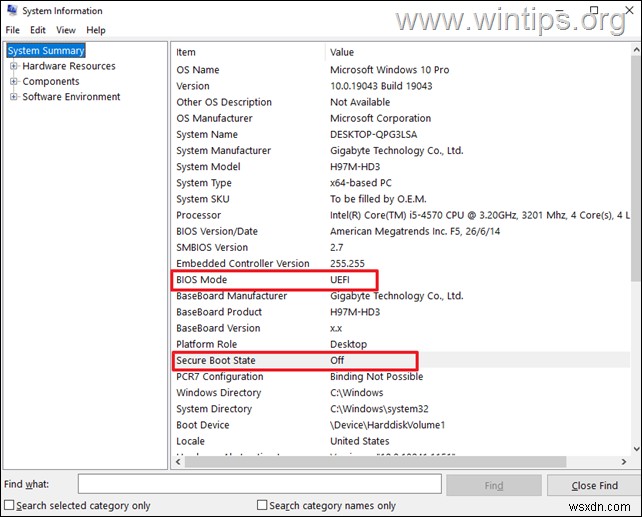Select the SMBIOS Version row
Screen dimensions: 642x517
tap(401, 247)
